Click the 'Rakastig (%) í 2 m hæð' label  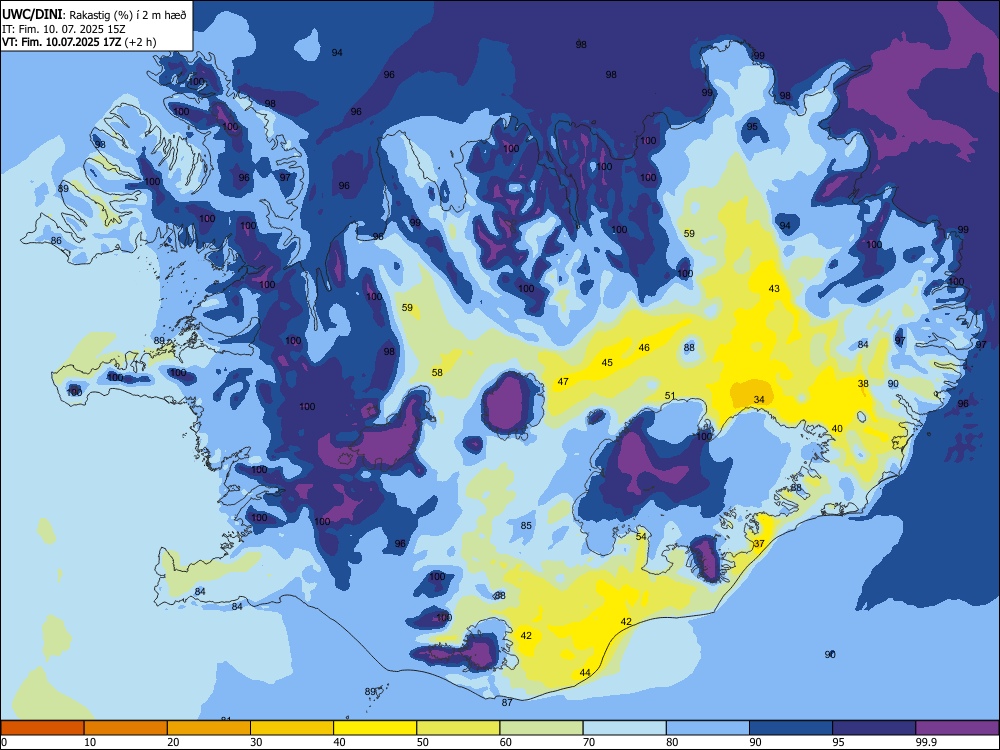pos(128,15)
